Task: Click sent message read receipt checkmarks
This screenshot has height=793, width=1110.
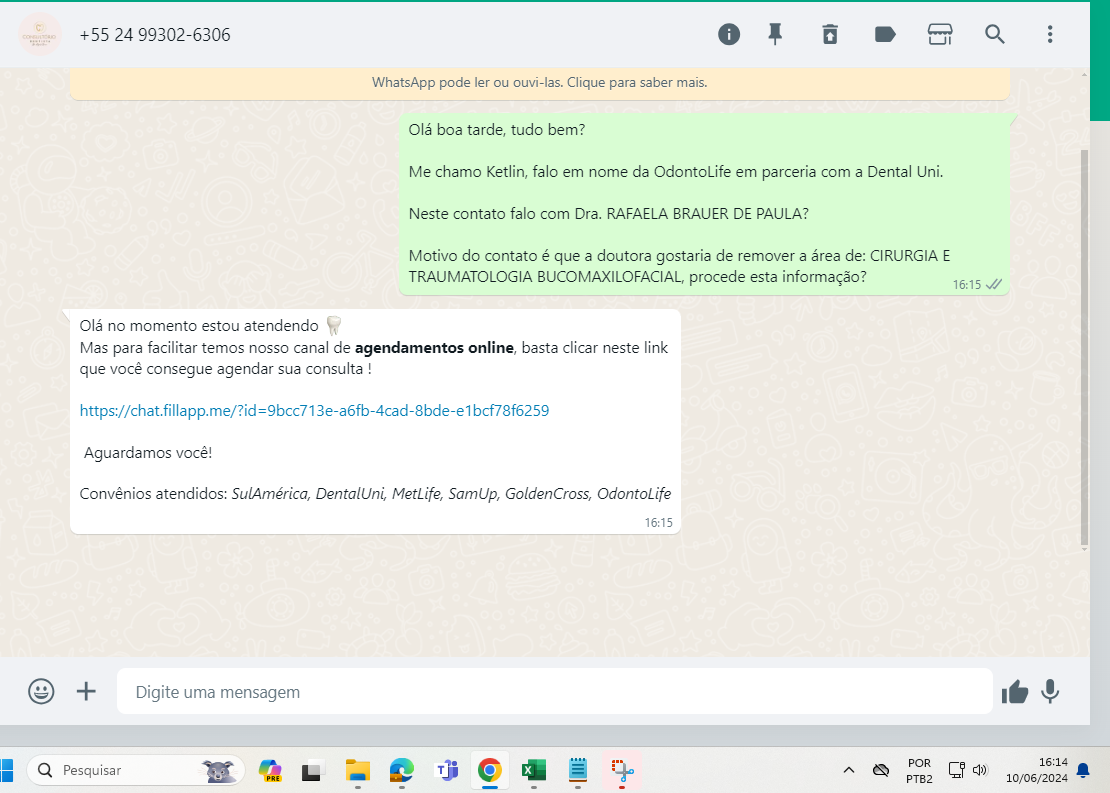Action: tap(994, 285)
